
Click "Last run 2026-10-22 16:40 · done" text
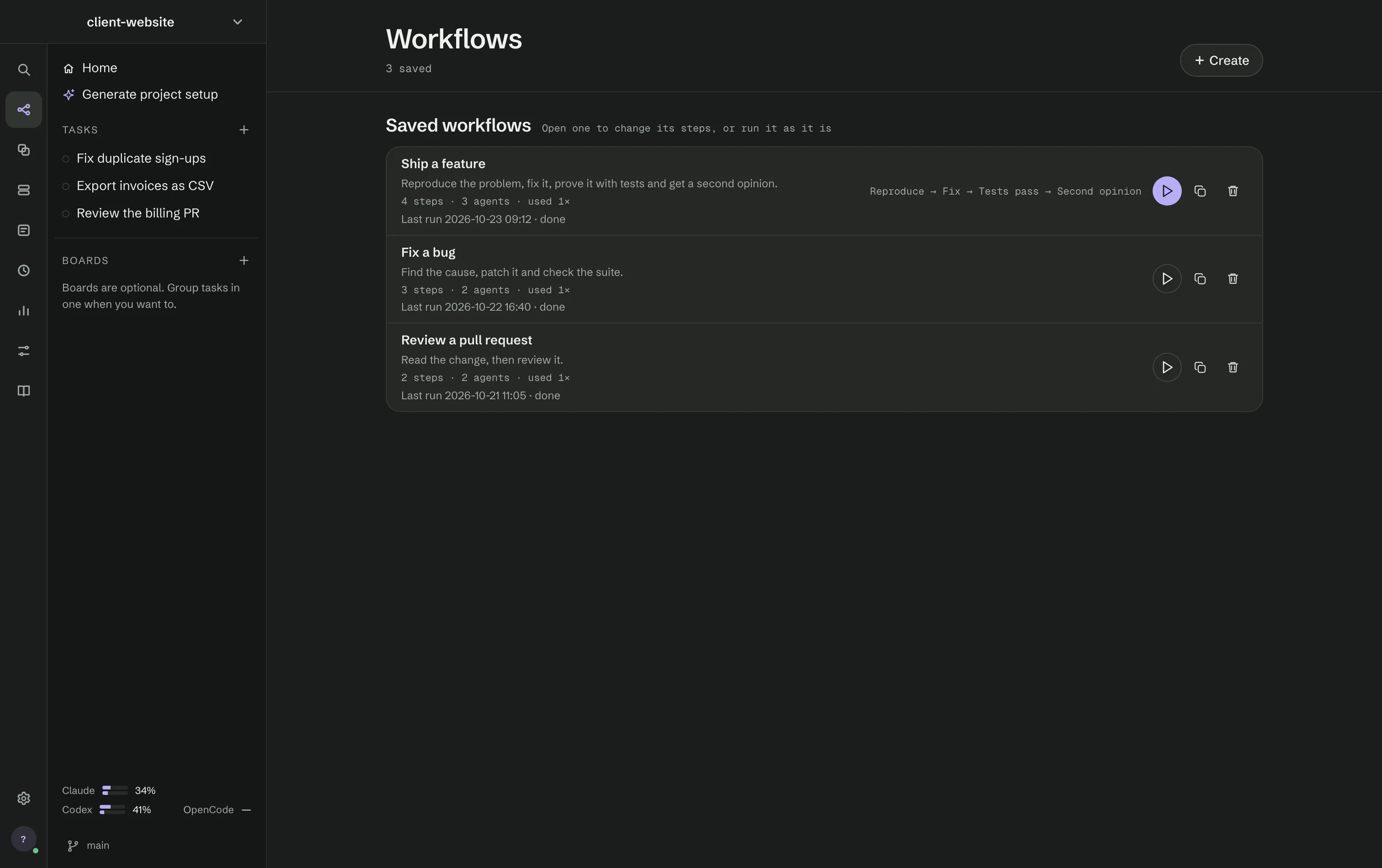[x=483, y=307]
